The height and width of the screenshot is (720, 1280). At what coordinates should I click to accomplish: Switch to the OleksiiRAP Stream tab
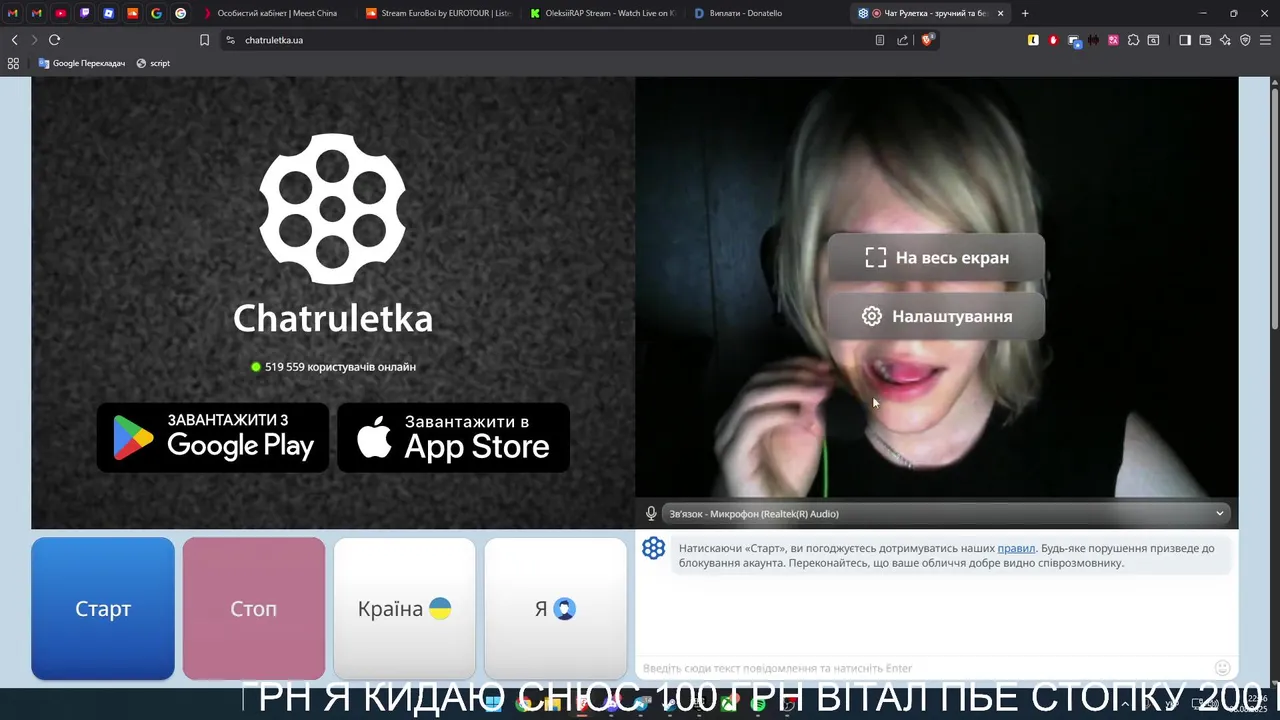pyautogui.click(x=603, y=13)
